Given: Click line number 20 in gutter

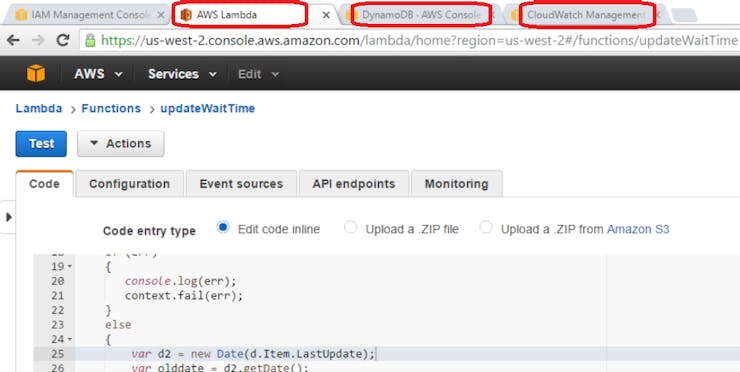Looking at the screenshot, I should [58, 281].
